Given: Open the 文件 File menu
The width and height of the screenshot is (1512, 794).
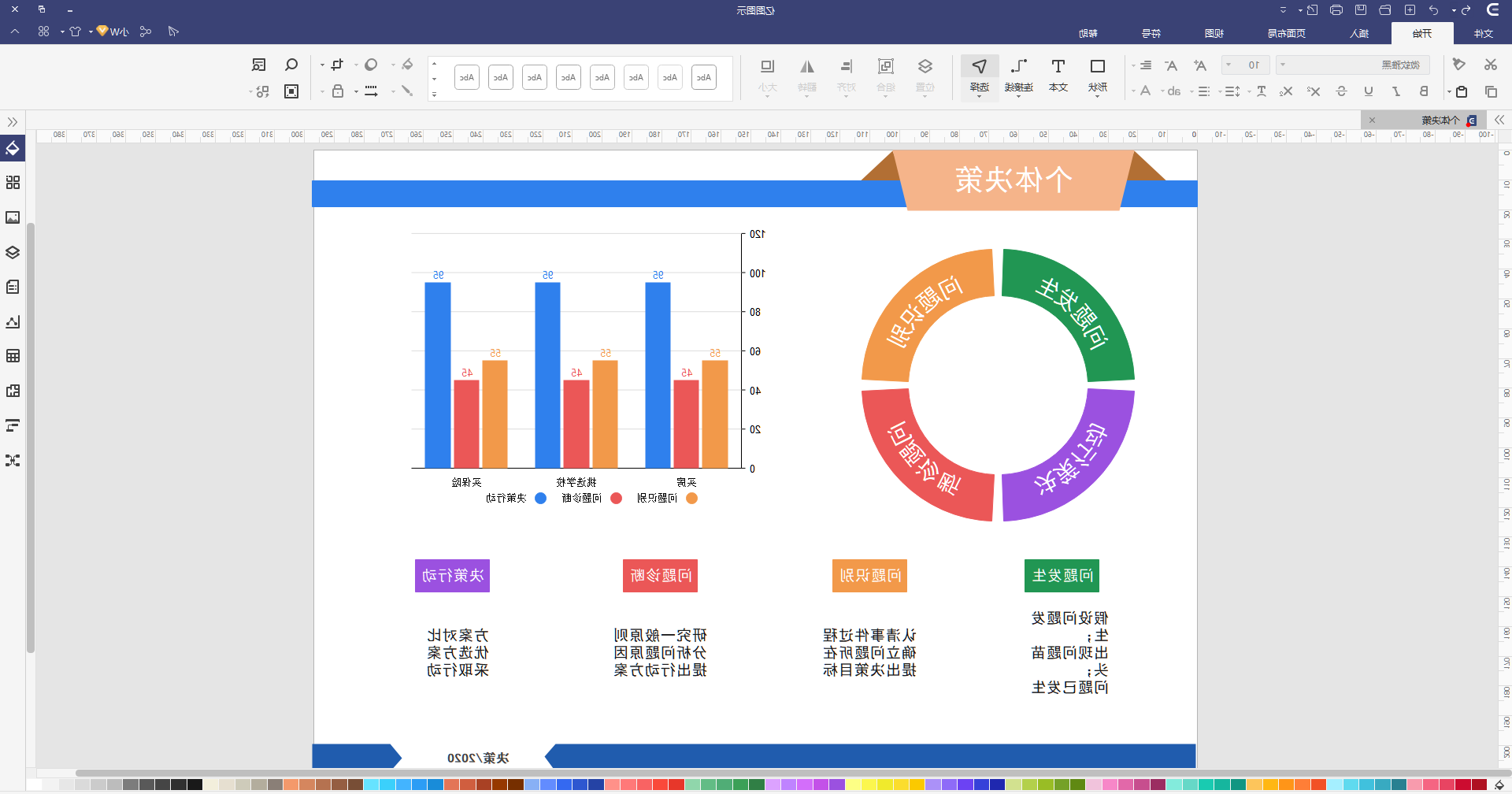Looking at the screenshot, I should [x=1484, y=33].
